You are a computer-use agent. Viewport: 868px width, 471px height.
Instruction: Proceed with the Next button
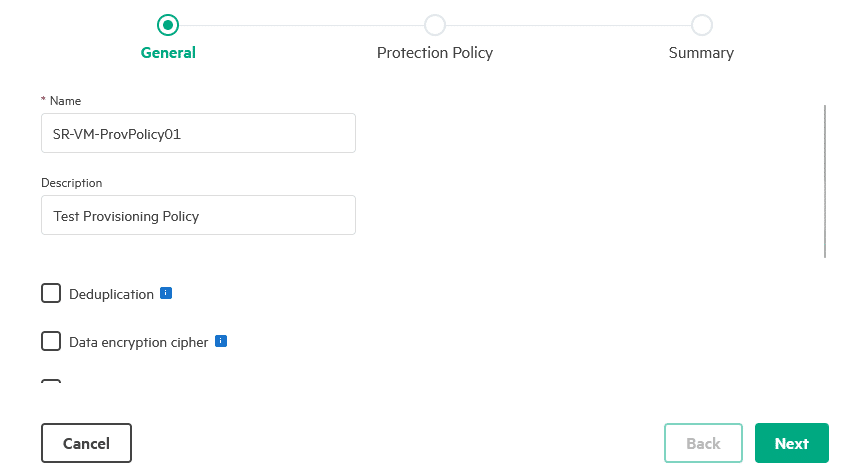pos(792,443)
